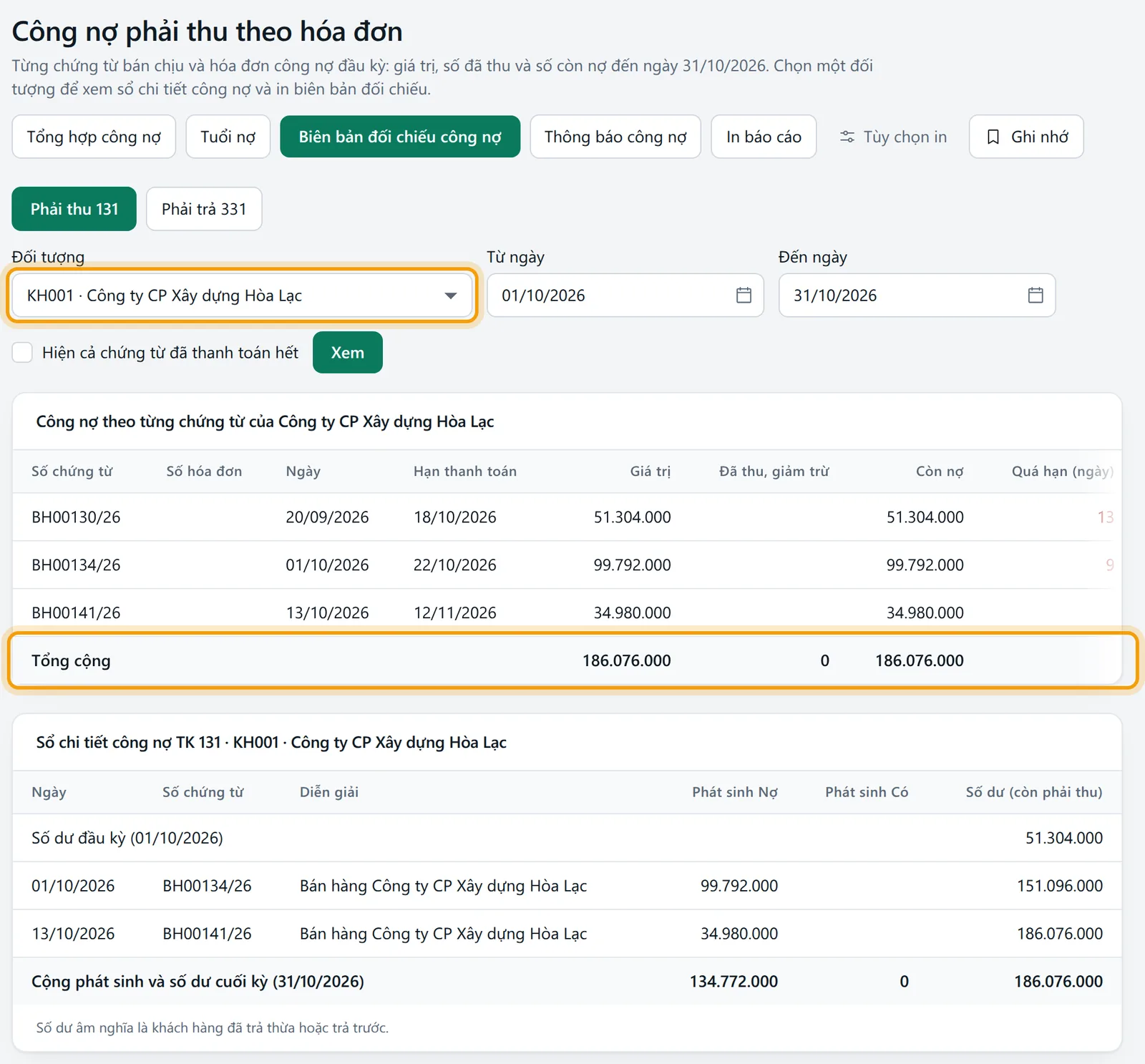
Task: Click the due date 12/11/2026 cell
Action: tap(455, 612)
